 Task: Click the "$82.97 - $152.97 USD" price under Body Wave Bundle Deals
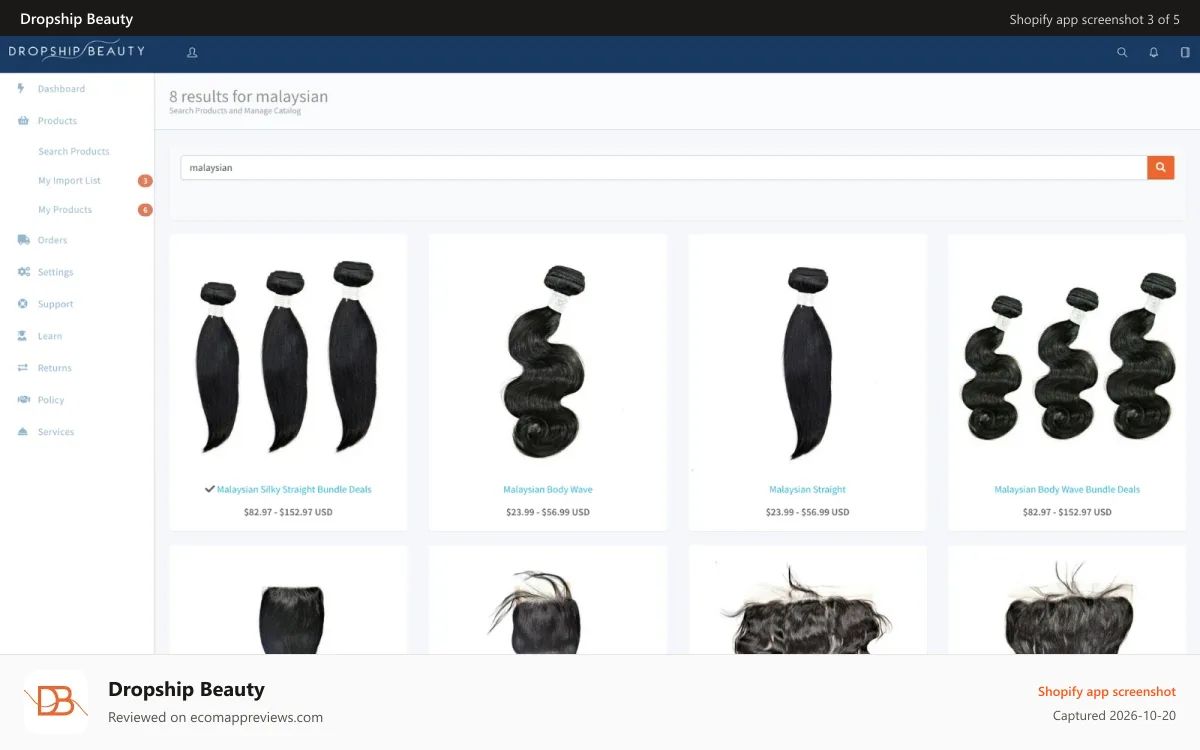tap(1067, 512)
